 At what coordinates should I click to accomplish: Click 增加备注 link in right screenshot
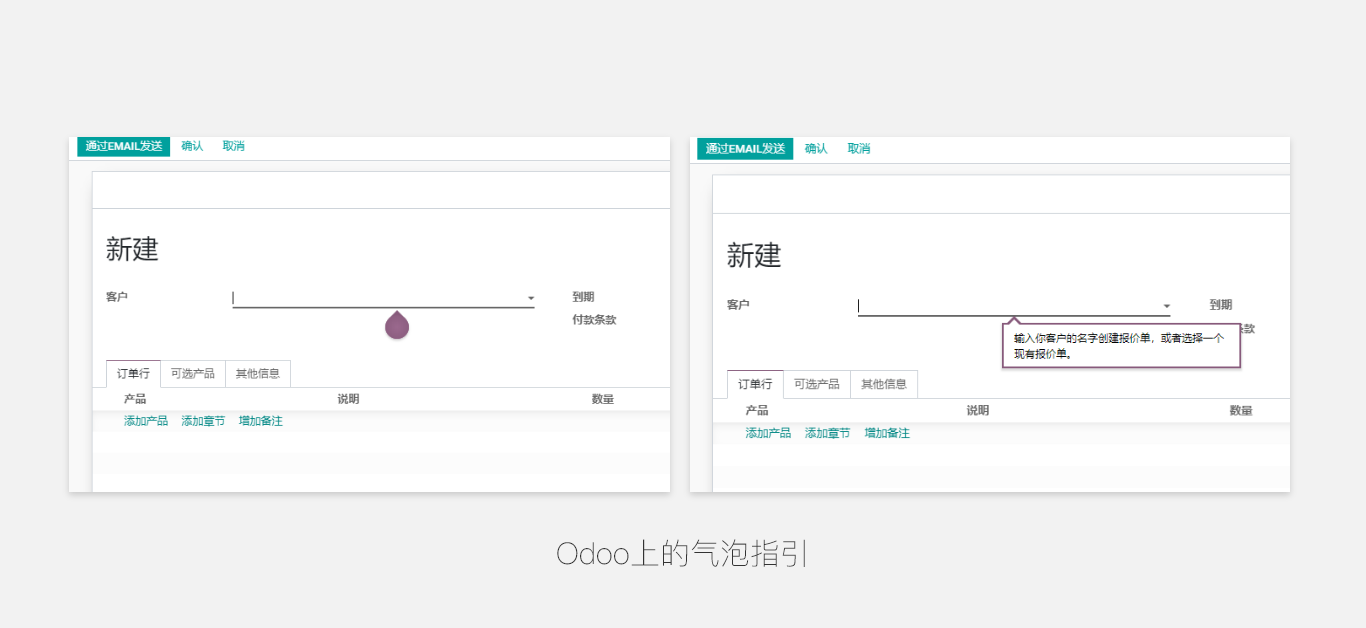pos(887,433)
